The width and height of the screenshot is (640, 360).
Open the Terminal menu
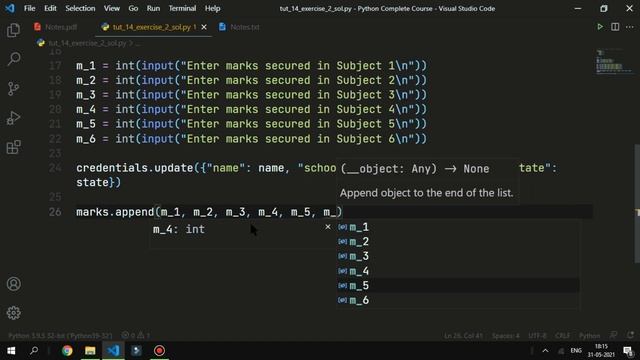click(182, 8)
